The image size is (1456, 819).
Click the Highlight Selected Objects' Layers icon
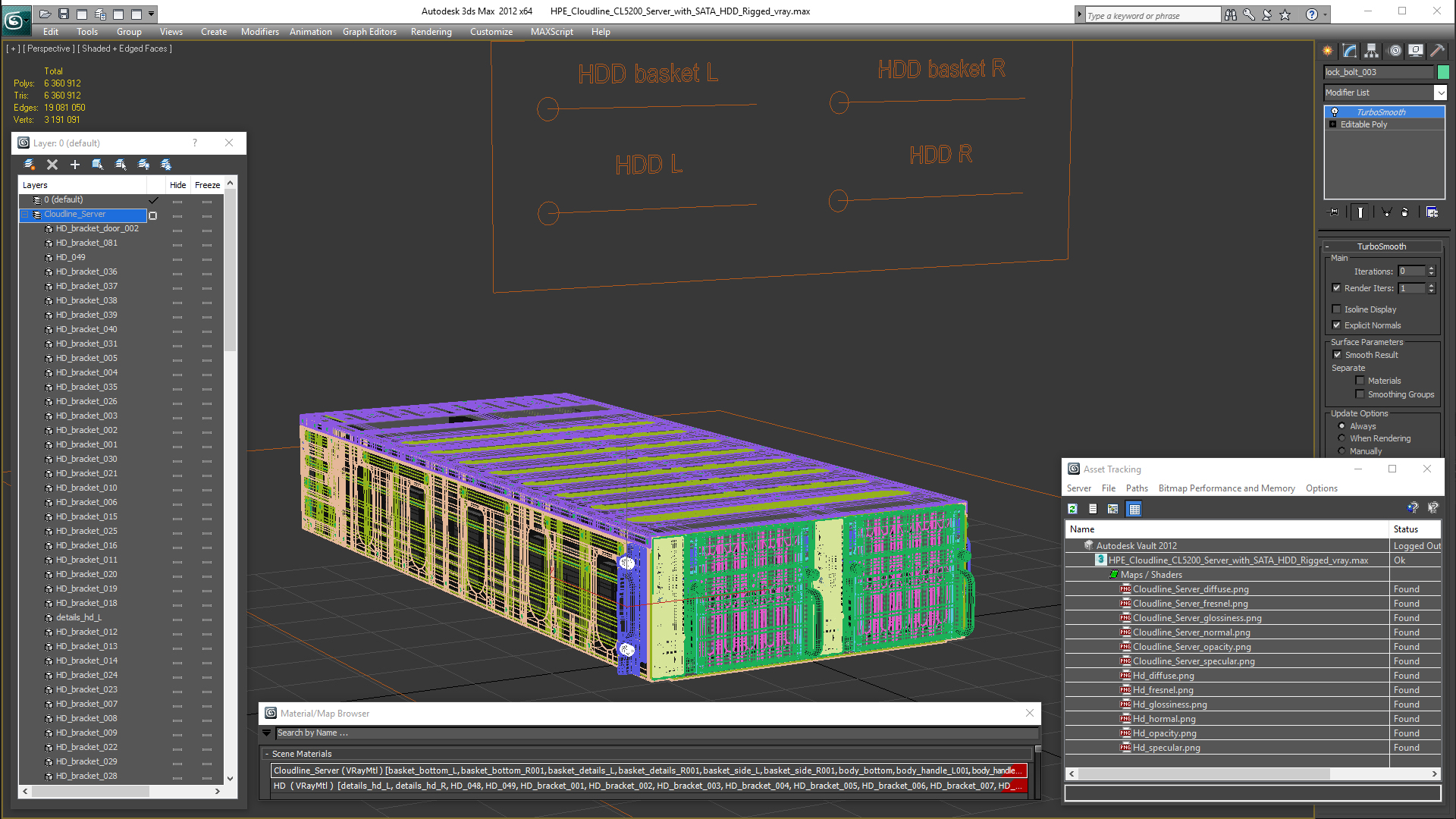121,165
